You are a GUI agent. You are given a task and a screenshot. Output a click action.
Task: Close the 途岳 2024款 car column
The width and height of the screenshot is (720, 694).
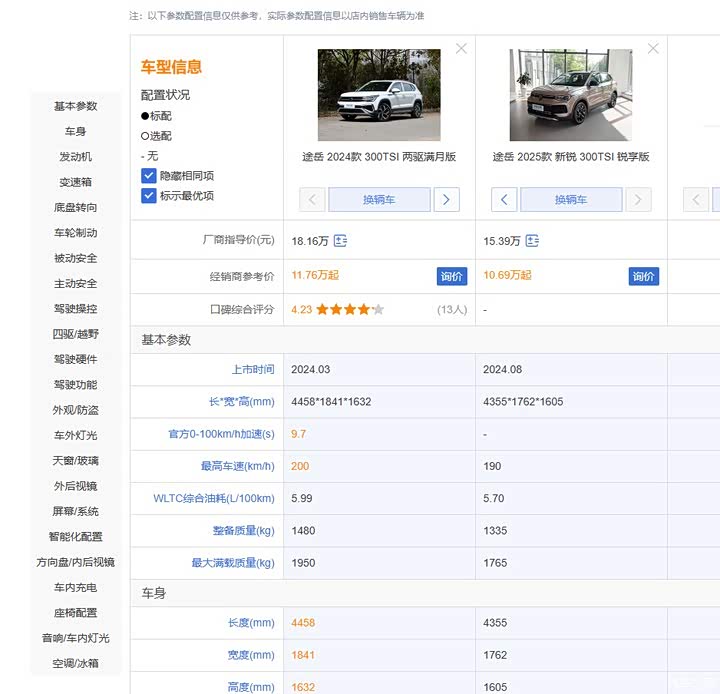click(x=461, y=48)
